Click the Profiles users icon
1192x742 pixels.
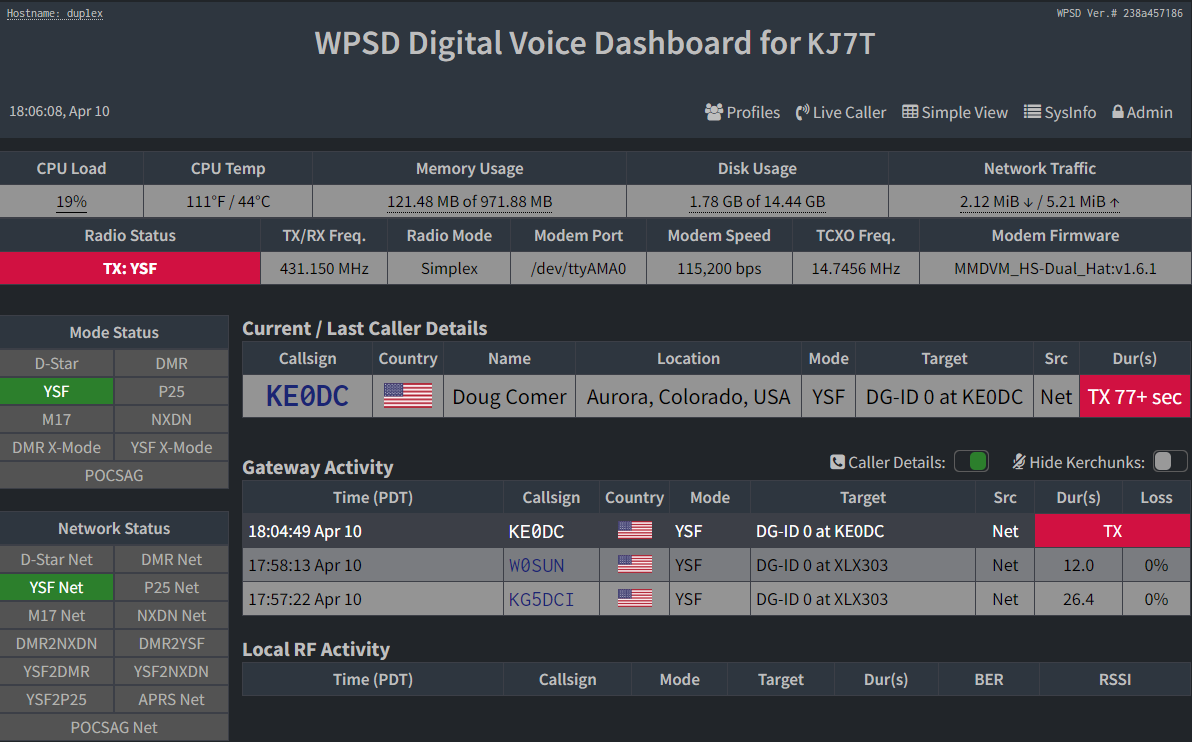click(714, 112)
